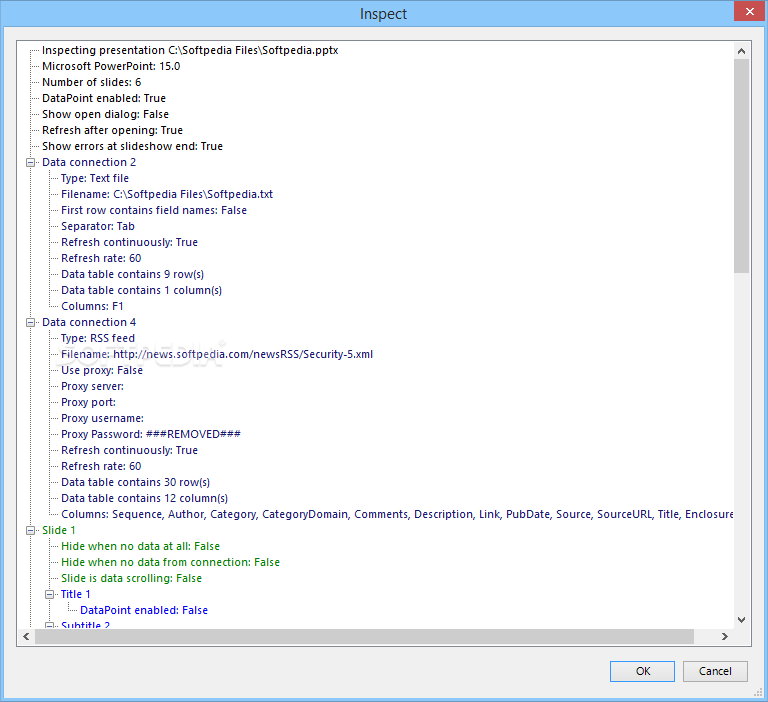This screenshot has height=702, width=768.
Task: Collapse the Title 1 node
Action: click(49, 594)
